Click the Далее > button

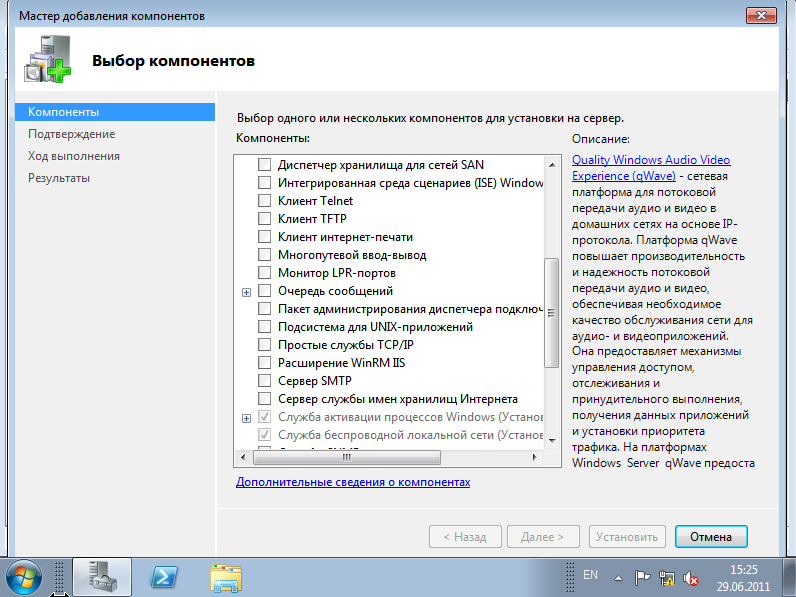543,537
